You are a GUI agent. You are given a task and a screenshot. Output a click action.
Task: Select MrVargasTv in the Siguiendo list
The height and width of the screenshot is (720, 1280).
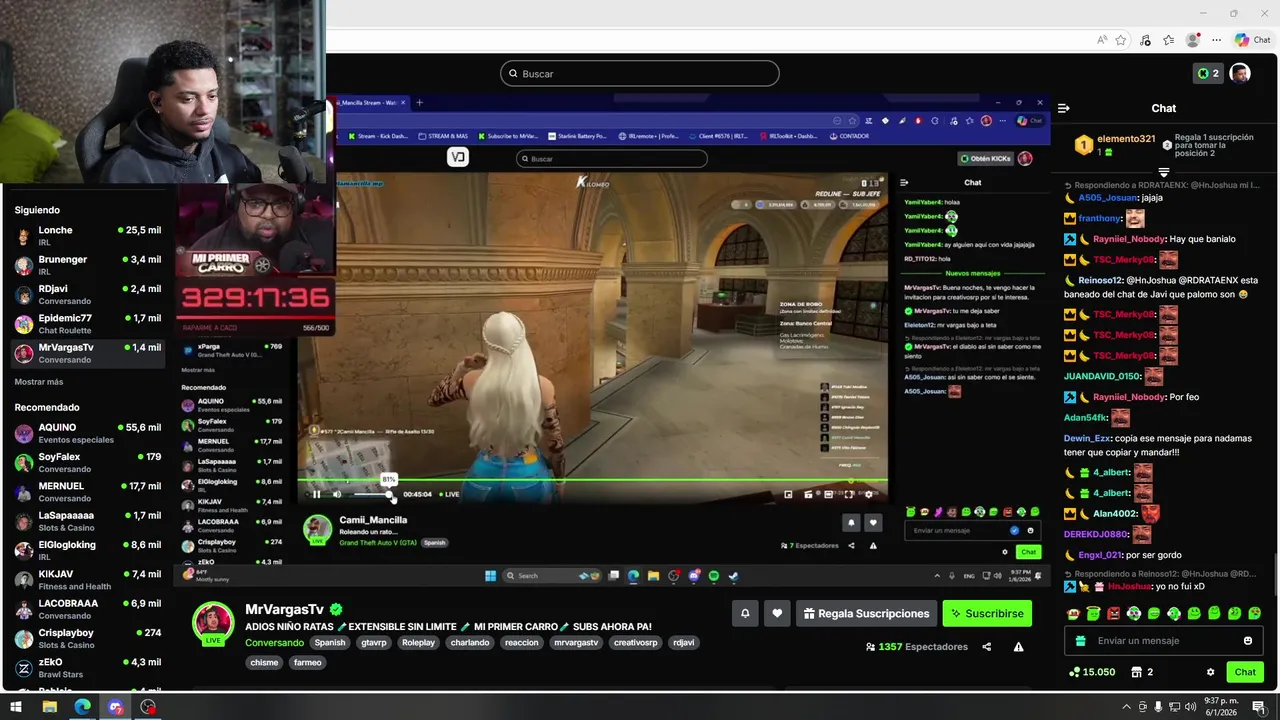click(x=87, y=353)
